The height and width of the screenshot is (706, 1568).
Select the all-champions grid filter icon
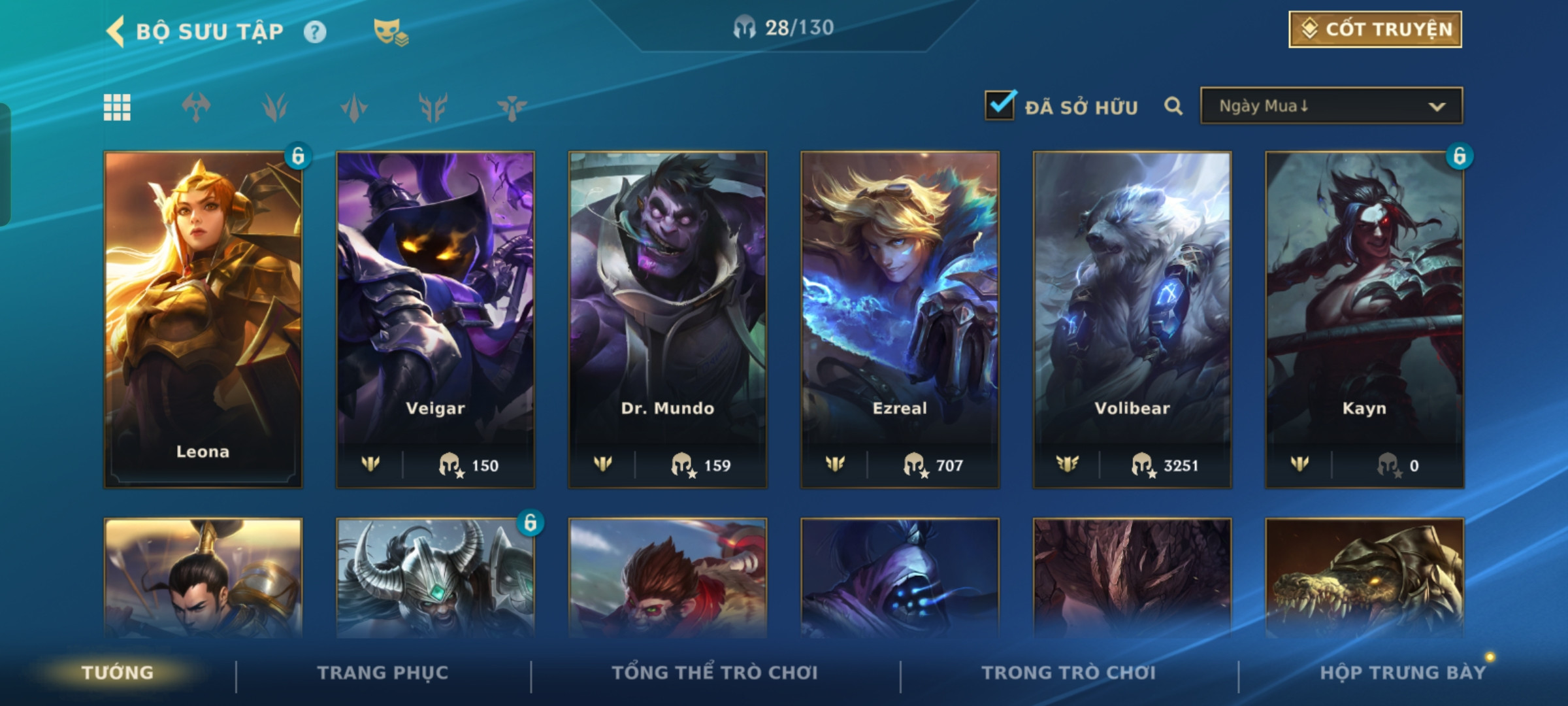(117, 107)
